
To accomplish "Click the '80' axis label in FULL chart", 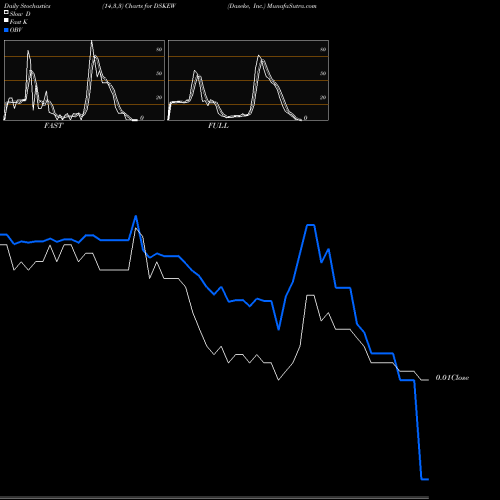I will pos(323,49).
